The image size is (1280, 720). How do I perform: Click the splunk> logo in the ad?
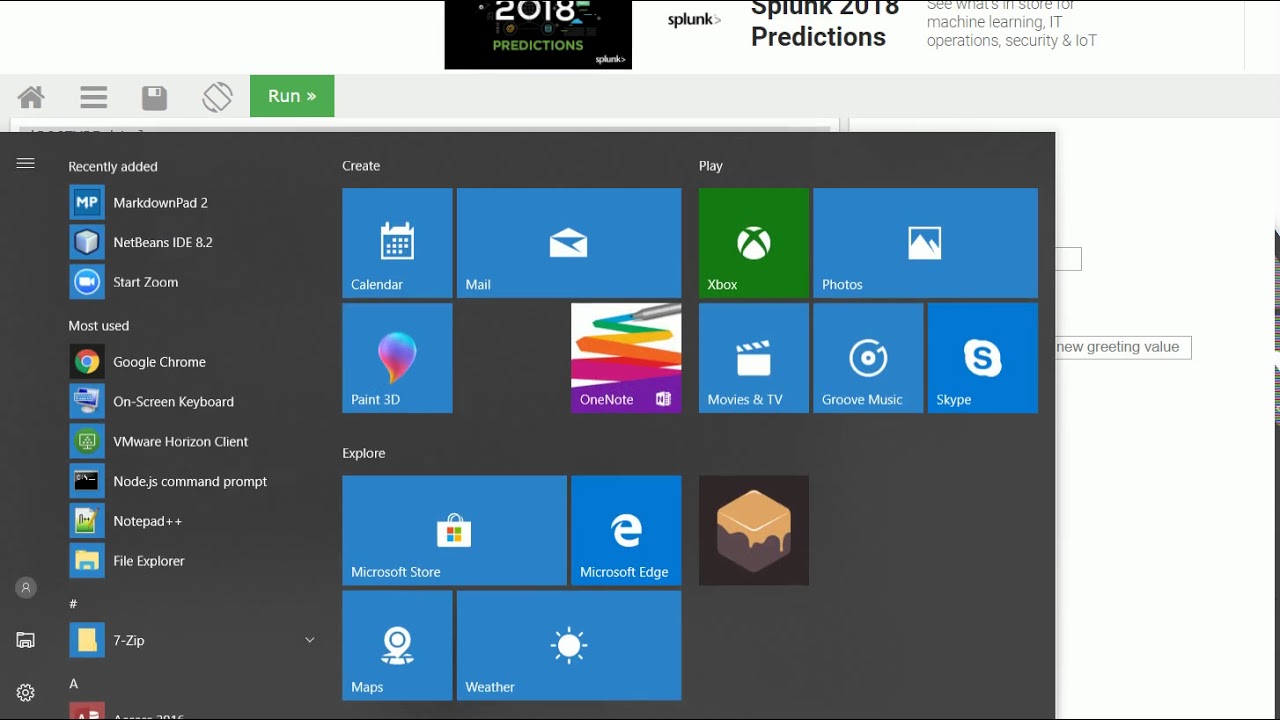pos(694,19)
